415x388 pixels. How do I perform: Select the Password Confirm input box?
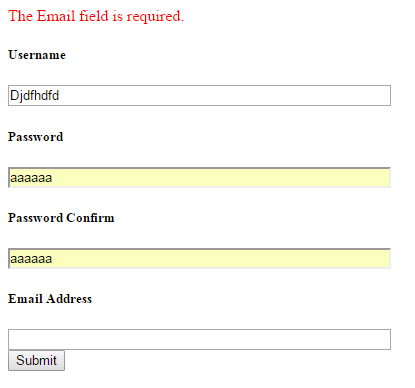click(x=199, y=259)
